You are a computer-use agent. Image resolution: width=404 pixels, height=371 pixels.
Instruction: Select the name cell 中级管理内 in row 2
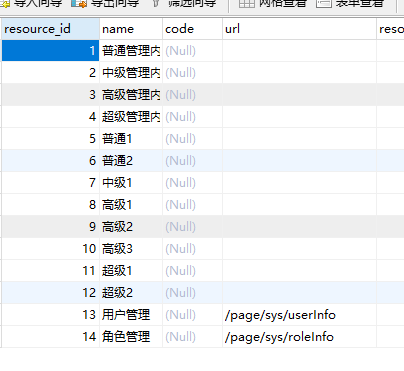[x=131, y=73]
